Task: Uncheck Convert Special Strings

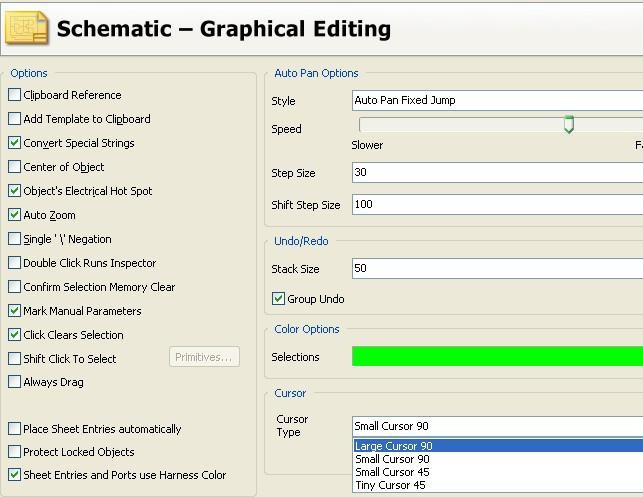Action: pos(14,143)
